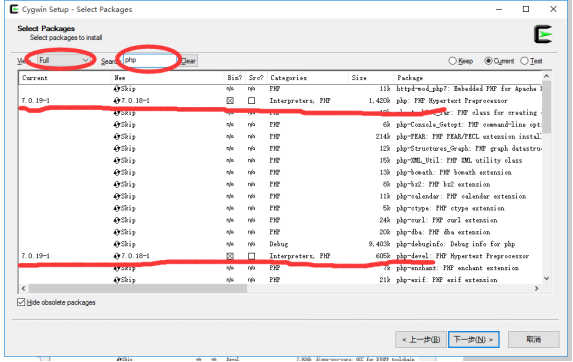Click the php-calendar extension text
The width and height of the screenshot is (573, 362).
[x=461, y=196]
